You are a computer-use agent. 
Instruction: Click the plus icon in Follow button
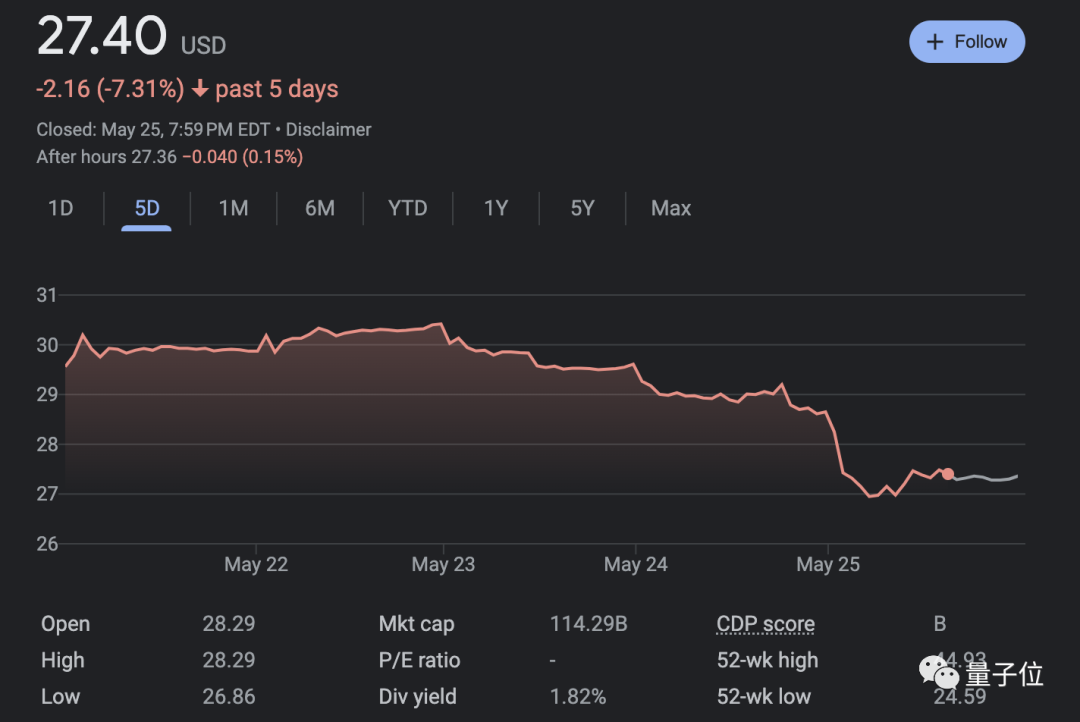(x=935, y=42)
